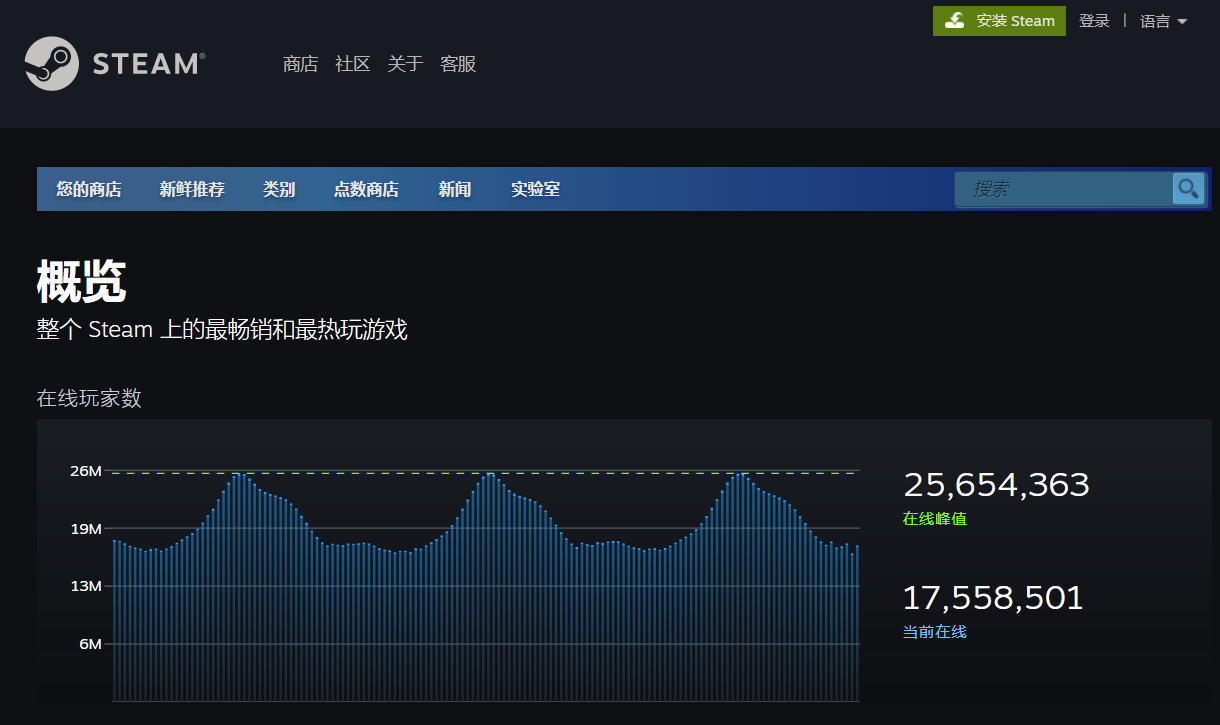Click the Steam logo icon

52,63
